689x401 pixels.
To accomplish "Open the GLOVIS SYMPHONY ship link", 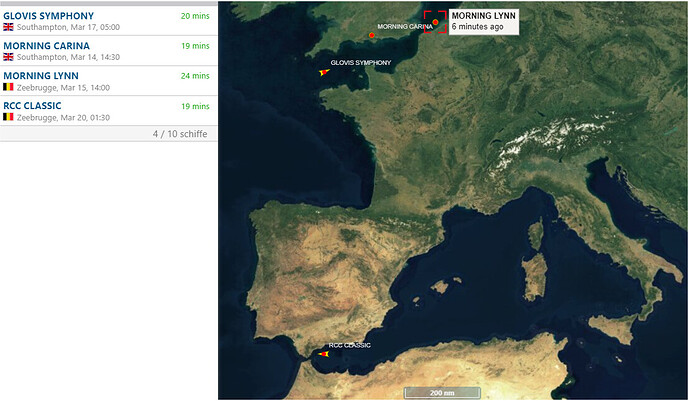I will point(48,16).
